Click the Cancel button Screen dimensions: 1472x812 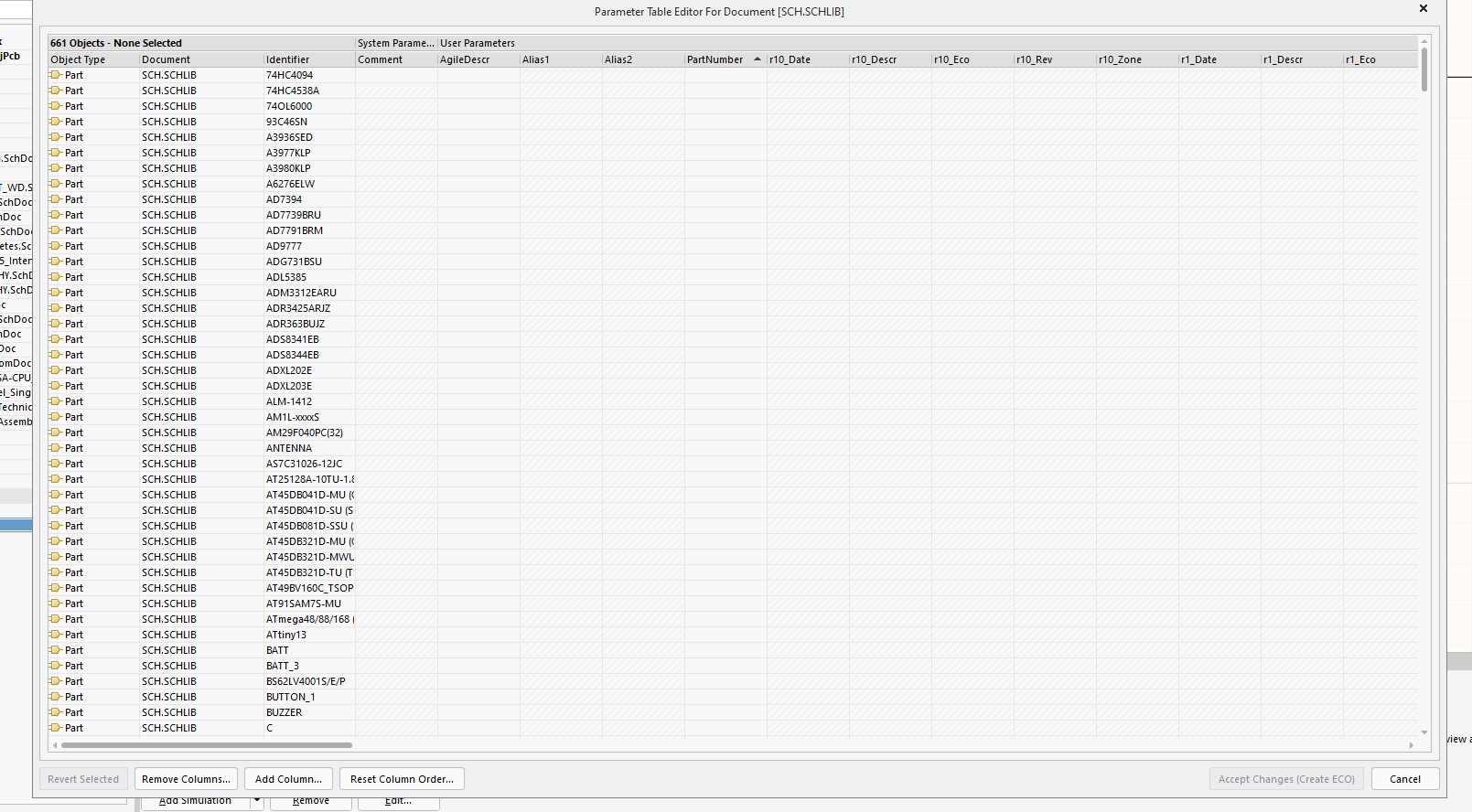[1404, 779]
